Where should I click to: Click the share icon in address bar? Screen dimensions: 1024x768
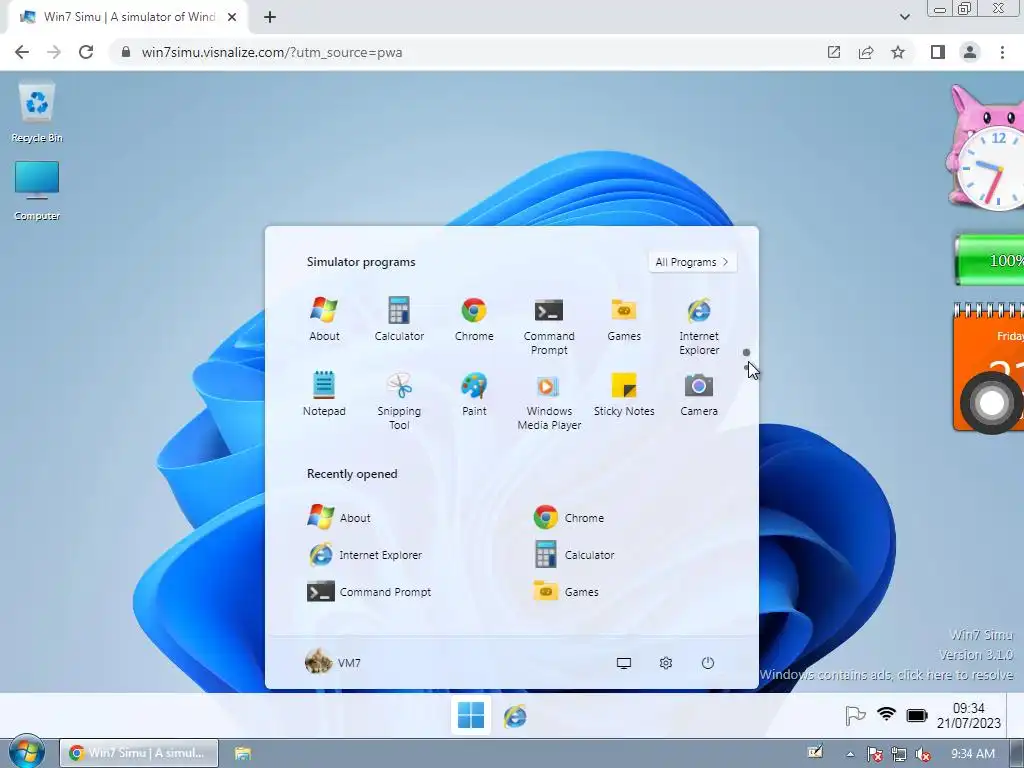[x=866, y=52]
